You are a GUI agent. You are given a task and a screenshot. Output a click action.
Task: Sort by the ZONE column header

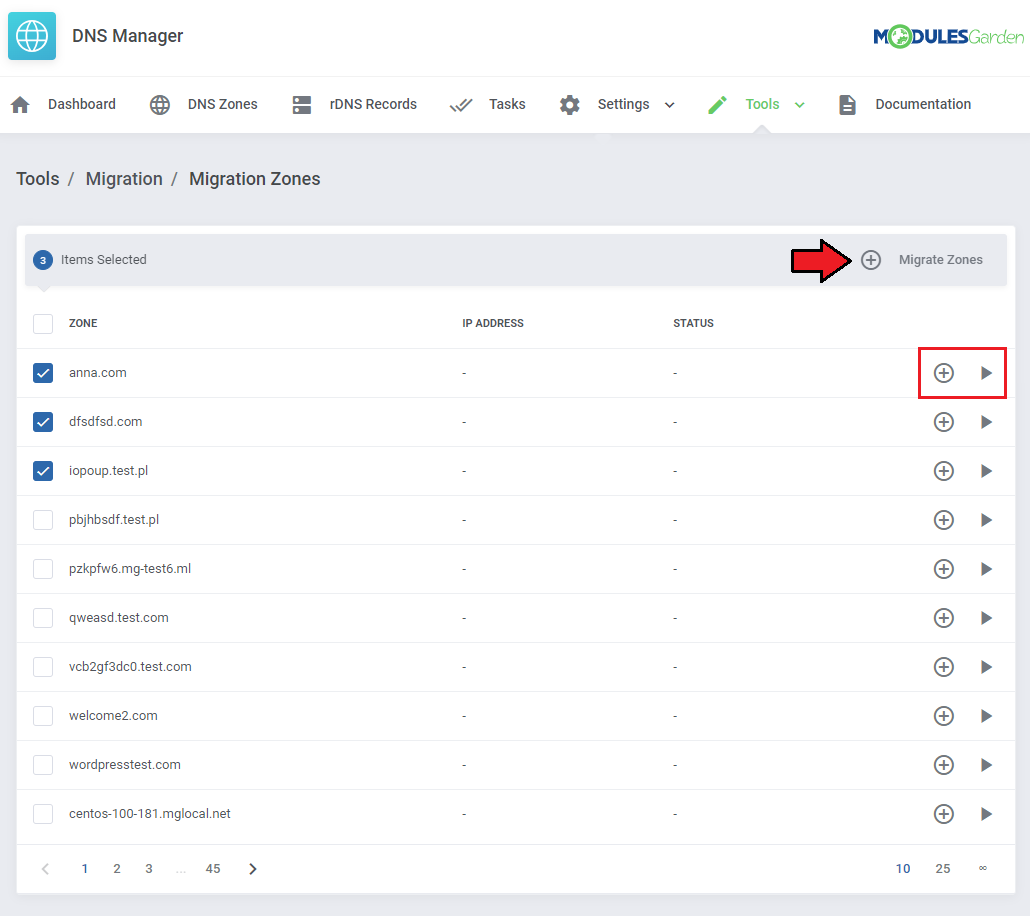(83, 323)
